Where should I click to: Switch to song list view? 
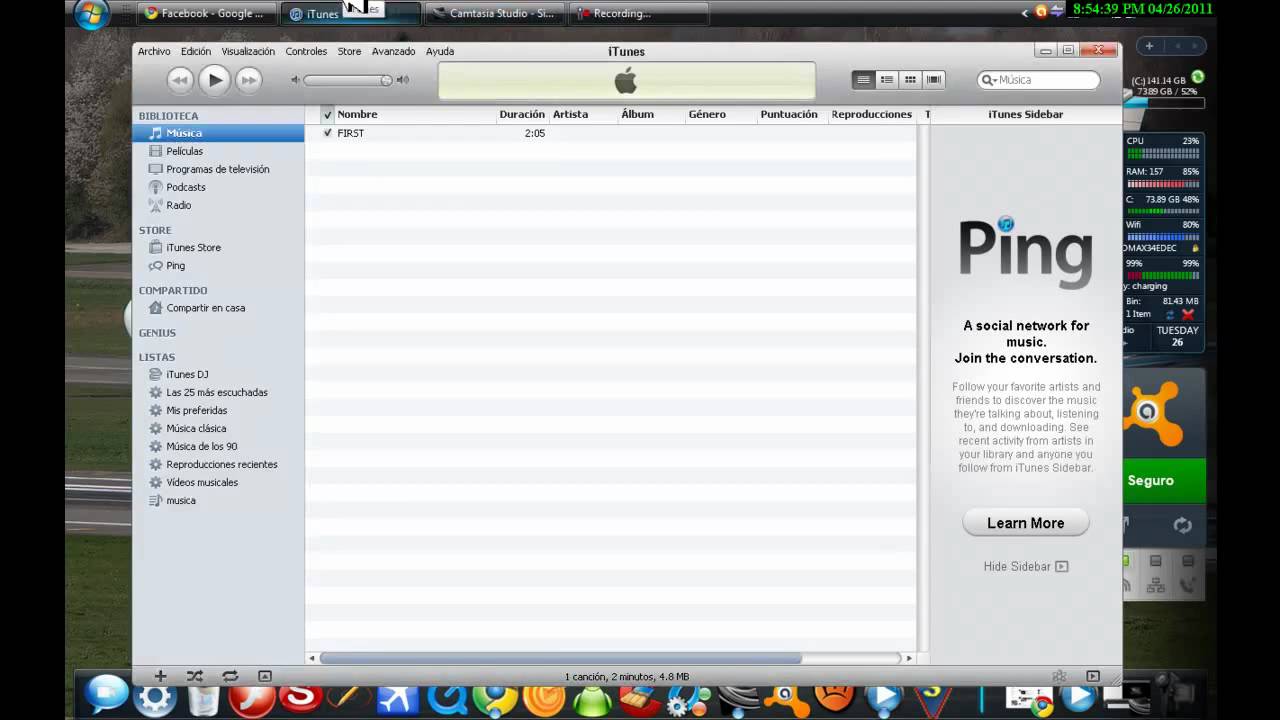(x=863, y=80)
